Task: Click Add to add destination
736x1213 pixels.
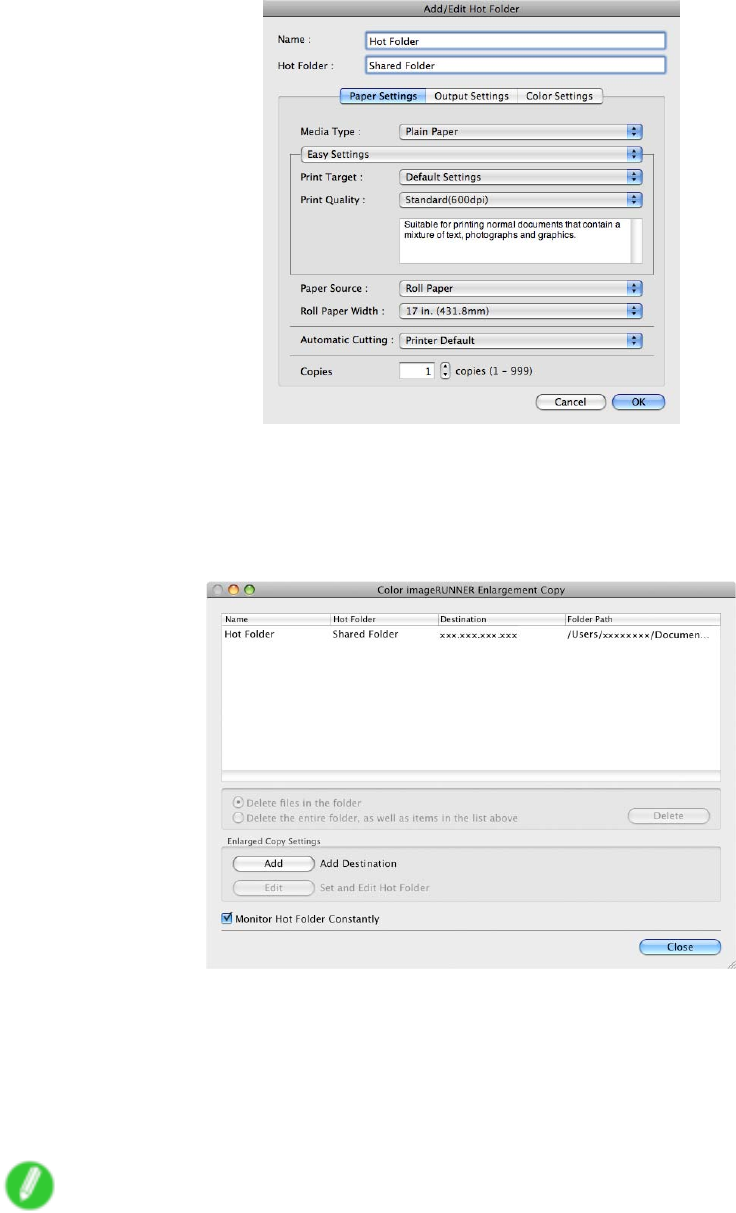Action: [x=274, y=863]
